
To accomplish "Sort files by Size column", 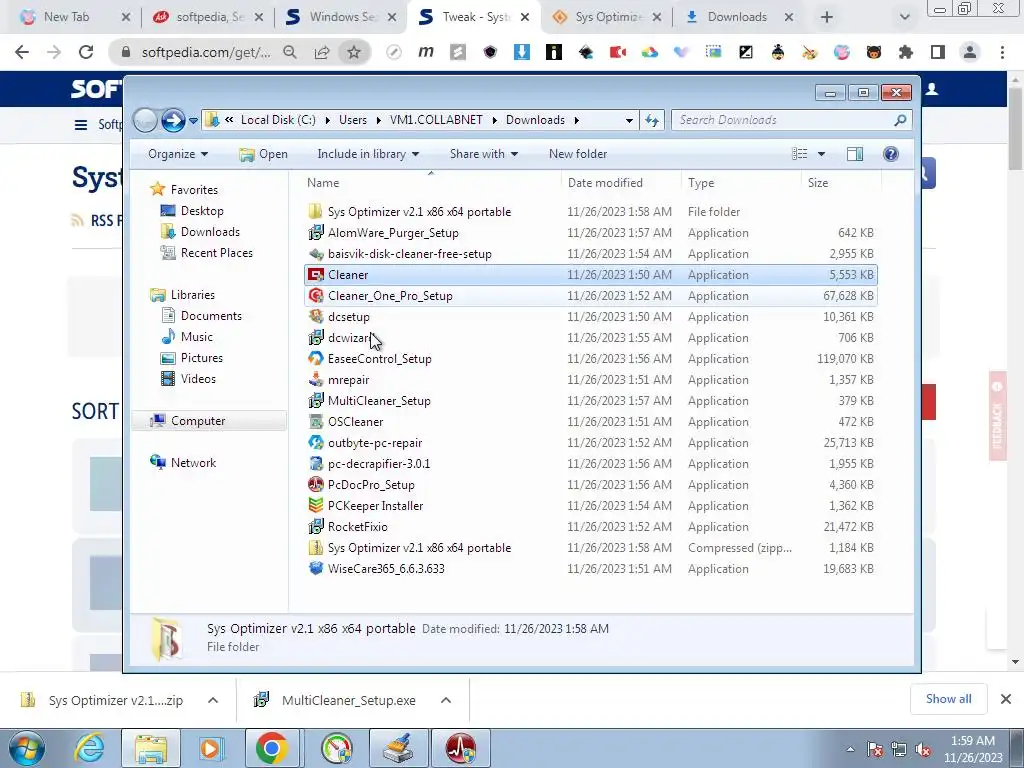I will point(840,183).
